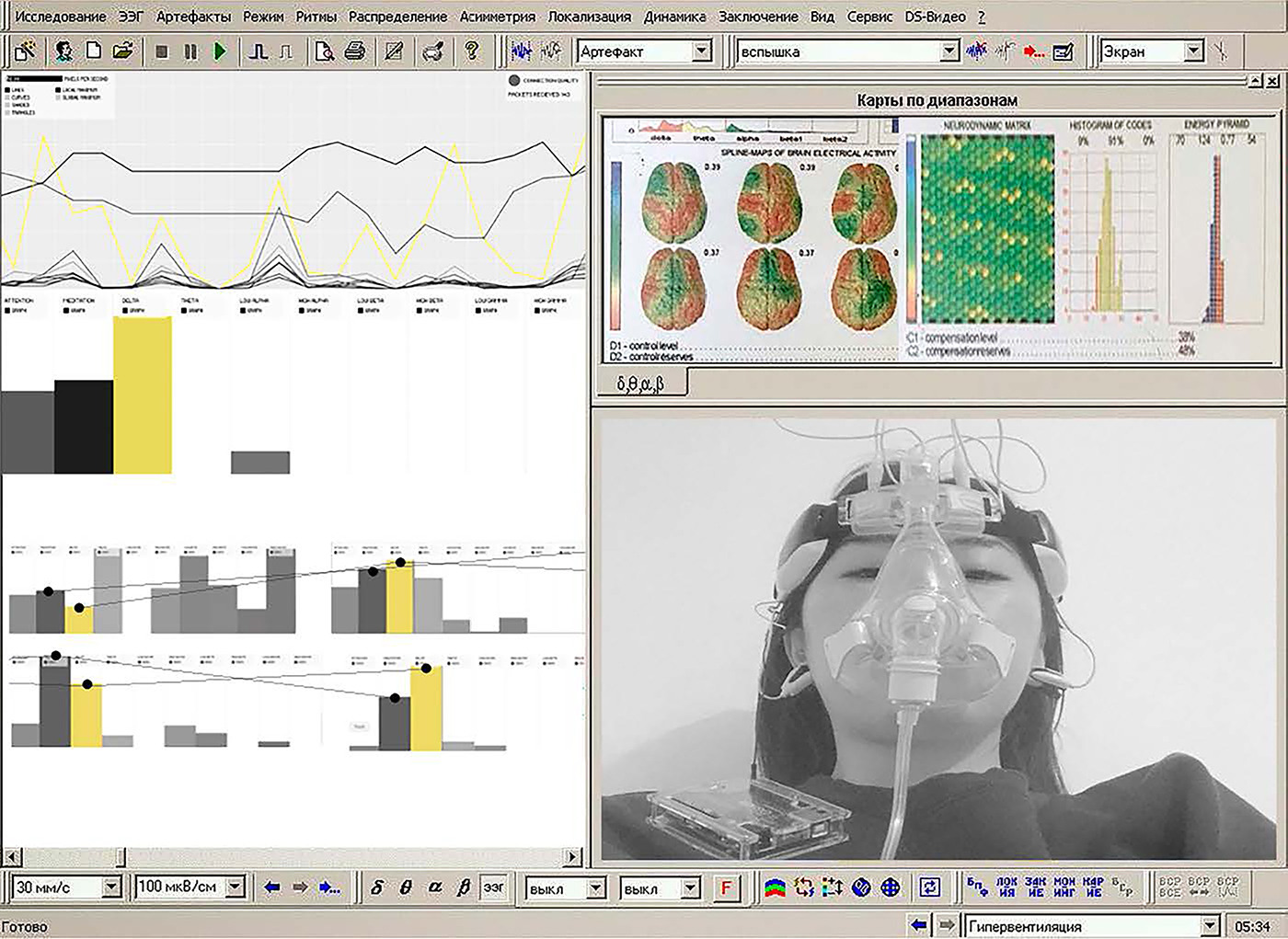1288x939 pixels.
Task: Click the brush tool icon
Action: (433, 52)
